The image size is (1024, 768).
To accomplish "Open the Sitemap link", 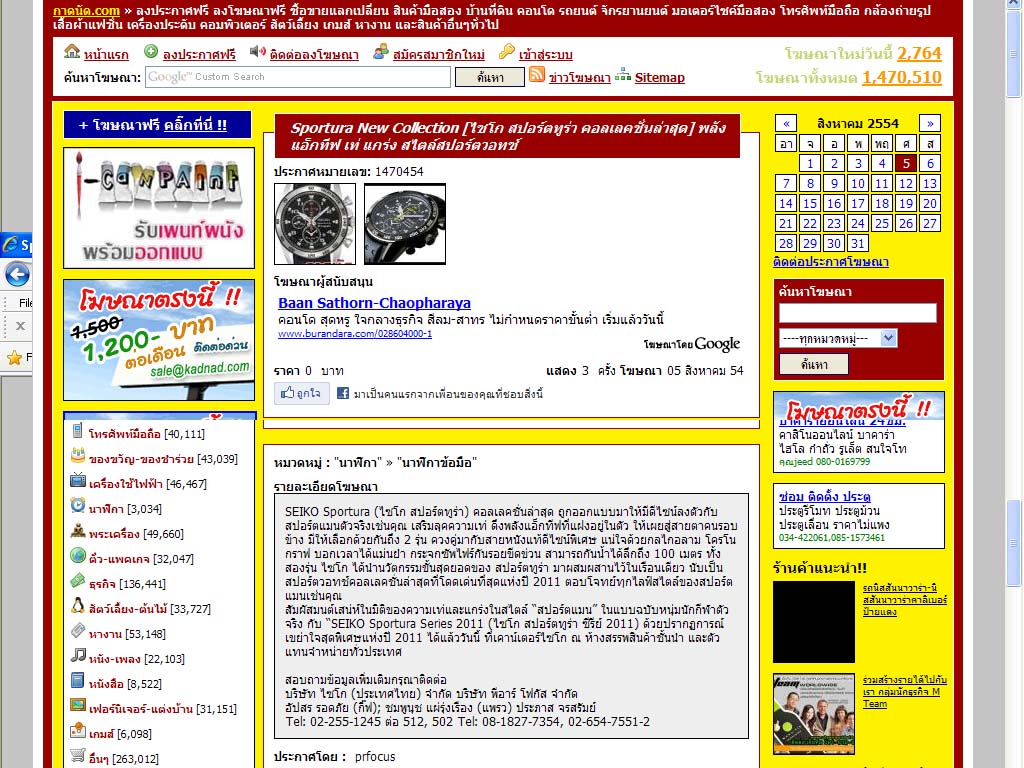I will (x=660, y=78).
